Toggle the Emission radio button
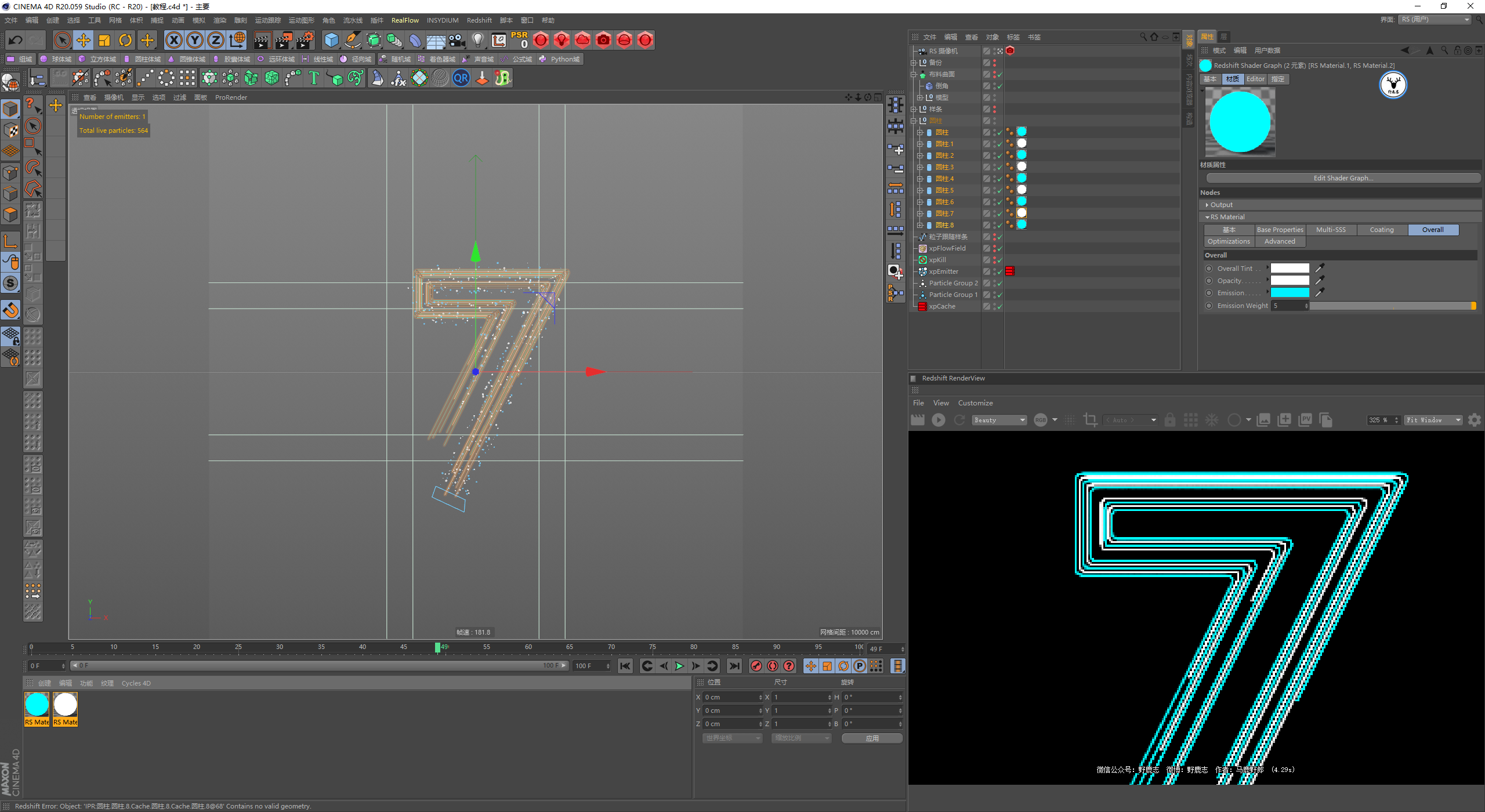Viewport: 1485px width, 812px height. pyautogui.click(x=1209, y=293)
